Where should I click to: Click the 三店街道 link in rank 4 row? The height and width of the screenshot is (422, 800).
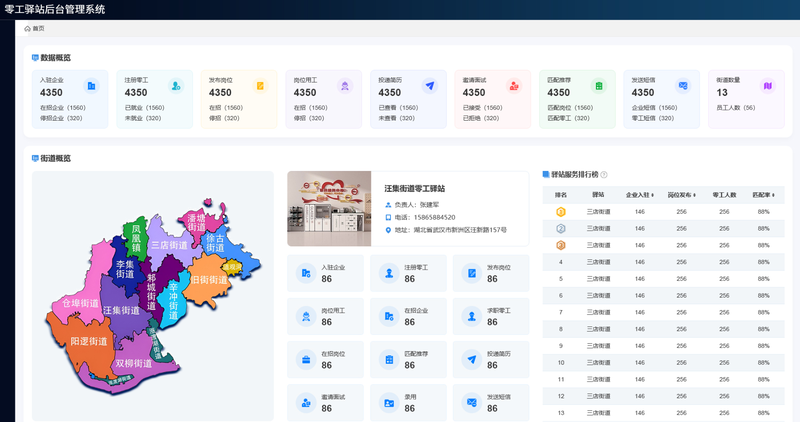point(598,262)
